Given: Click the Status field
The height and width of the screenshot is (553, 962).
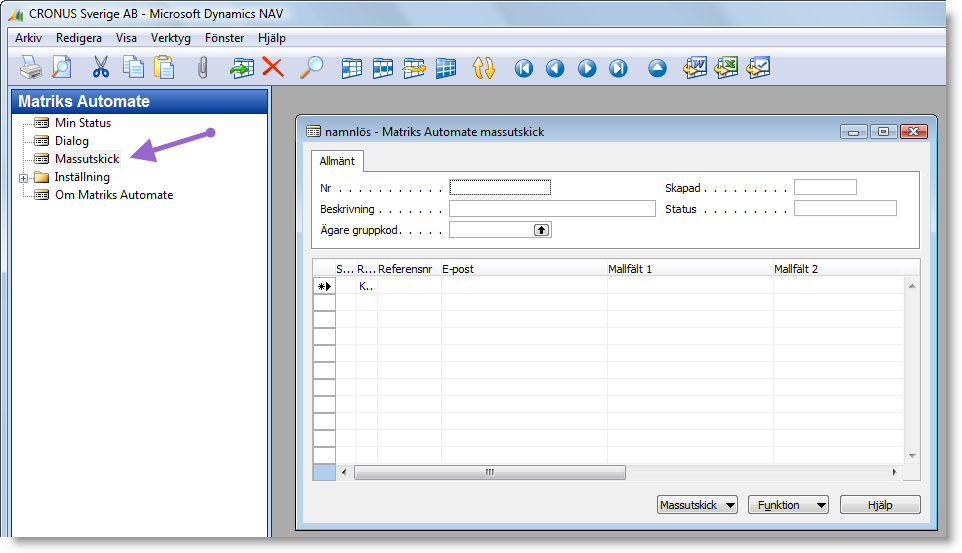Looking at the screenshot, I should (845, 209).
